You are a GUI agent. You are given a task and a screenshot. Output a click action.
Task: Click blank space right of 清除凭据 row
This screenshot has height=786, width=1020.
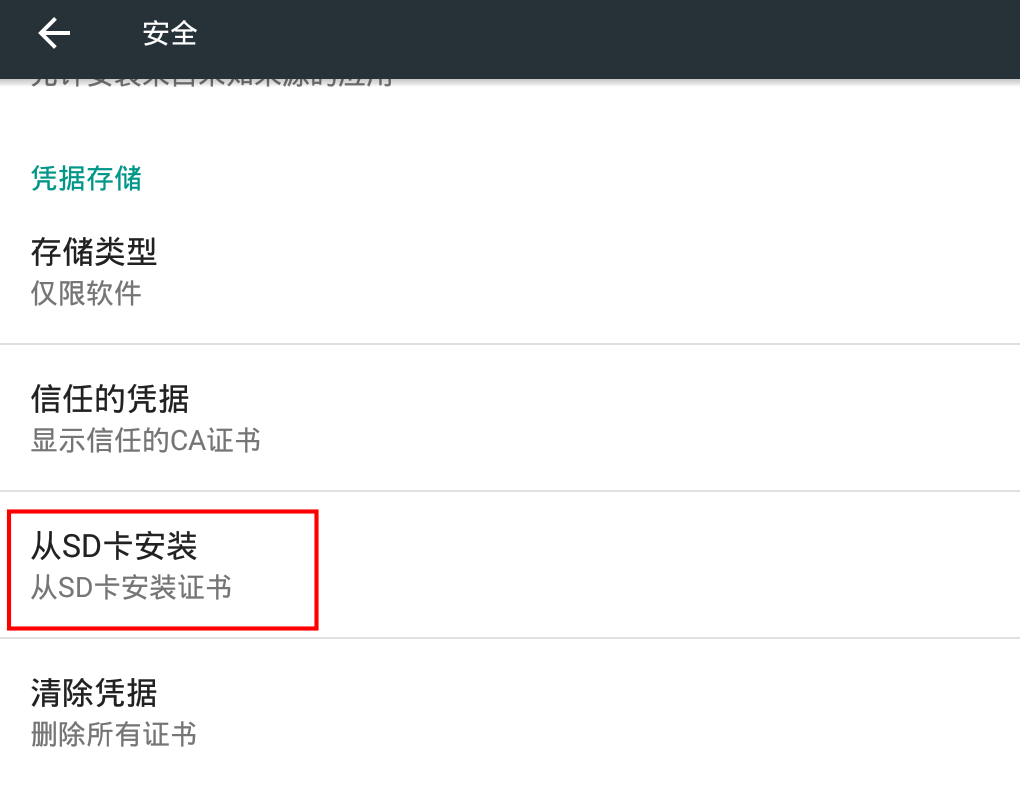pos(650,712)
